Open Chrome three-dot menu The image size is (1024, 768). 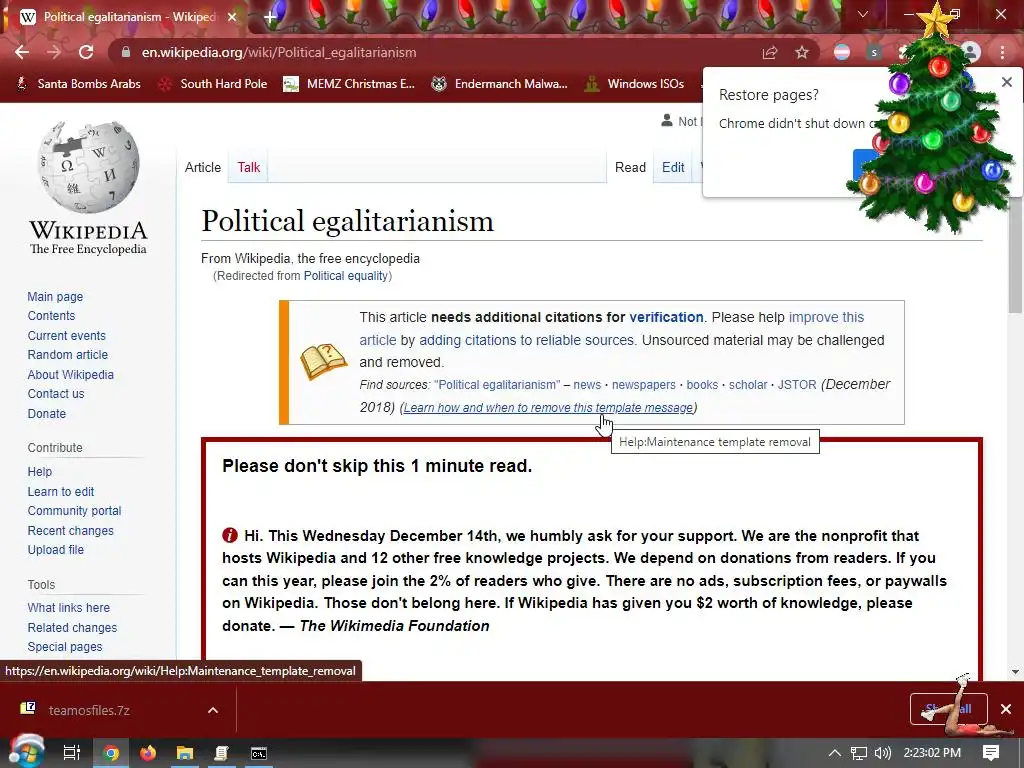pos(1002,52)
